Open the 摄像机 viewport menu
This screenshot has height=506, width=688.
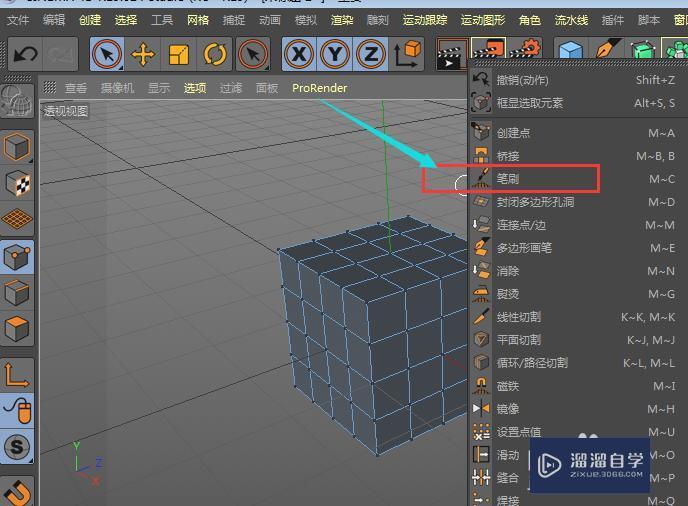[x=117, y=88]
